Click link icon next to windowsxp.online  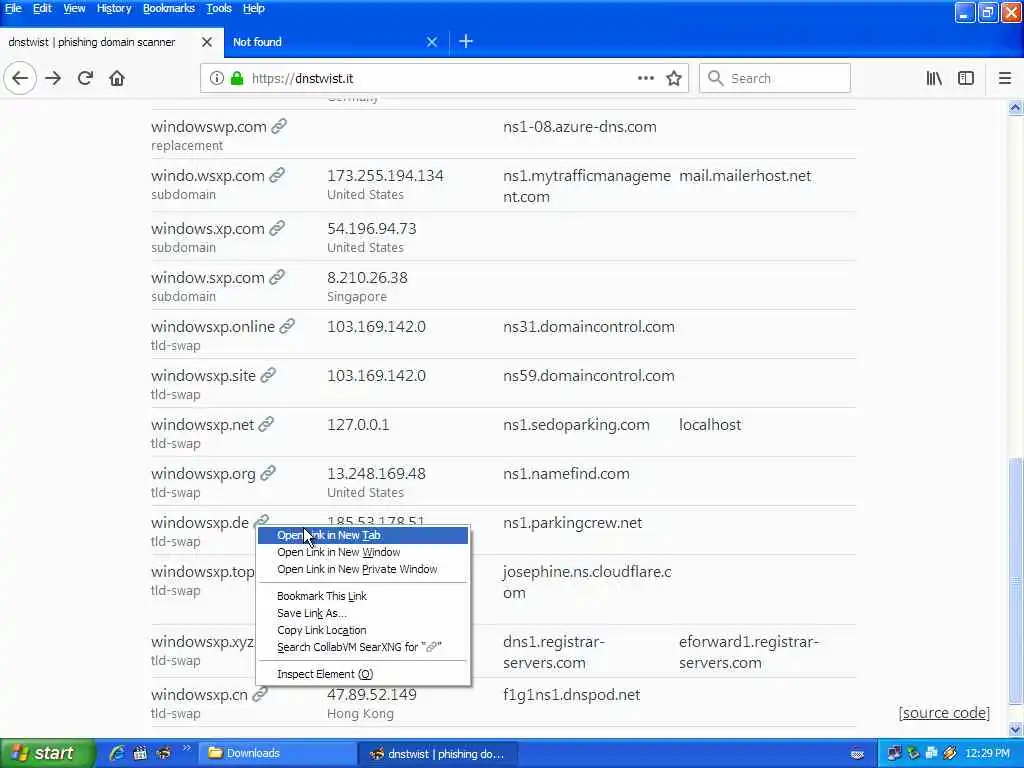click(287, 326)
